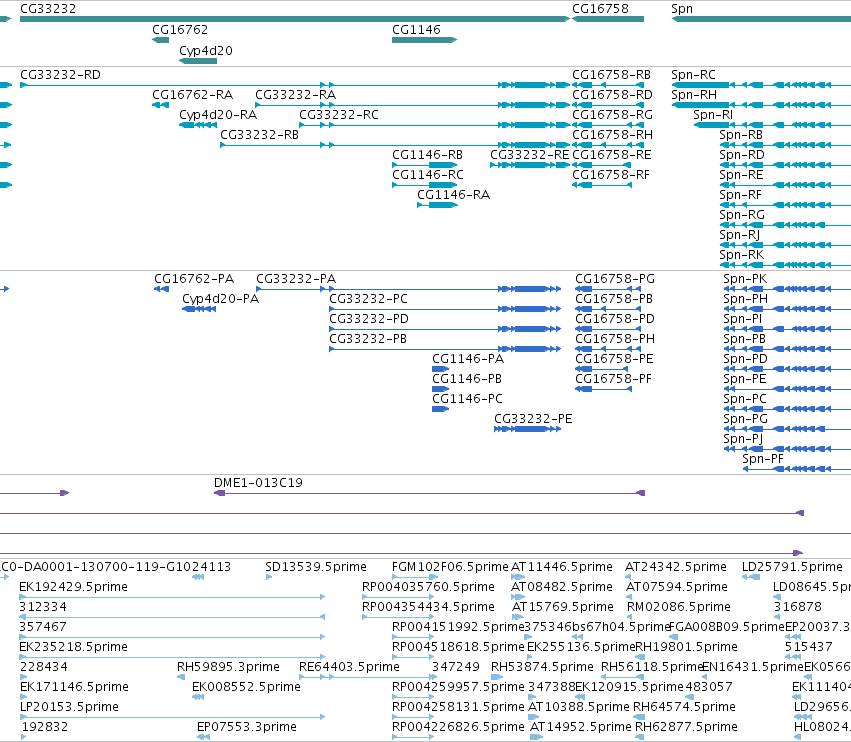Viewport: 851px width, 742px height.
Task: Select the LP20153.5prime EST label
Action: point(69,707)
